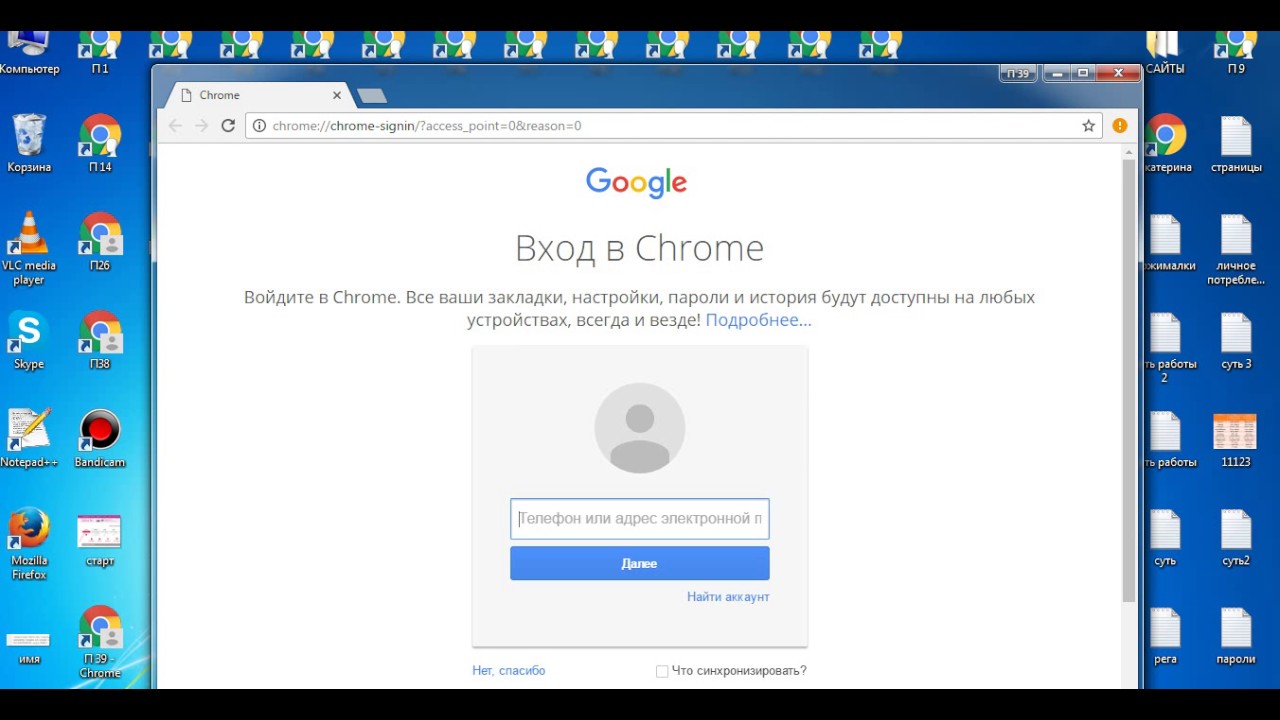Open Mozilla Firefox shortcut
This screenshot has height=720, width=1280.
(x=29, y=544)
